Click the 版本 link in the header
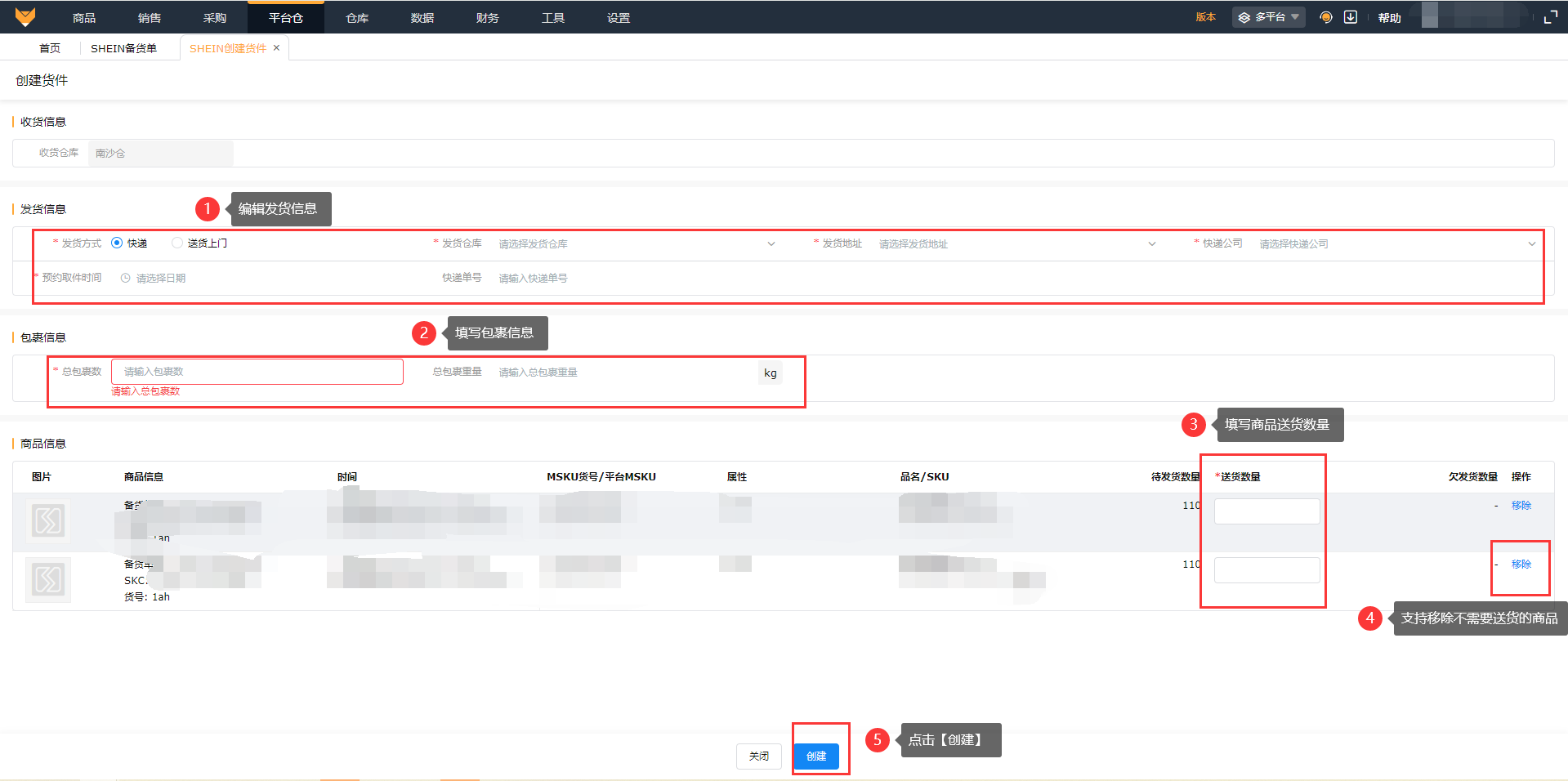Image resolution: width=1568 pixels, height=781 pixels. point(1206,17)
